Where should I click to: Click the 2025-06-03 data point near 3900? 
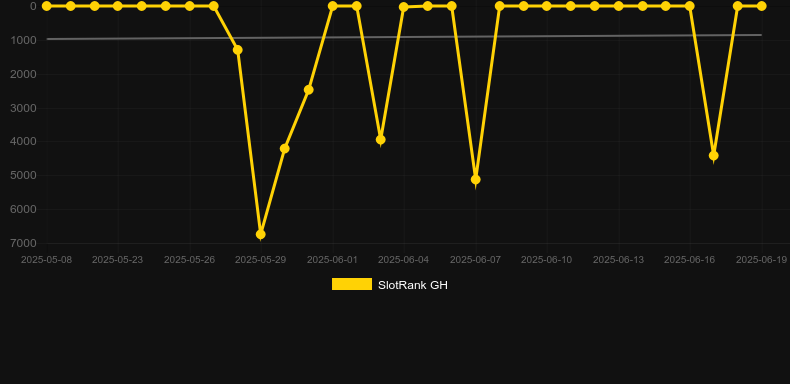coord(380,140)
